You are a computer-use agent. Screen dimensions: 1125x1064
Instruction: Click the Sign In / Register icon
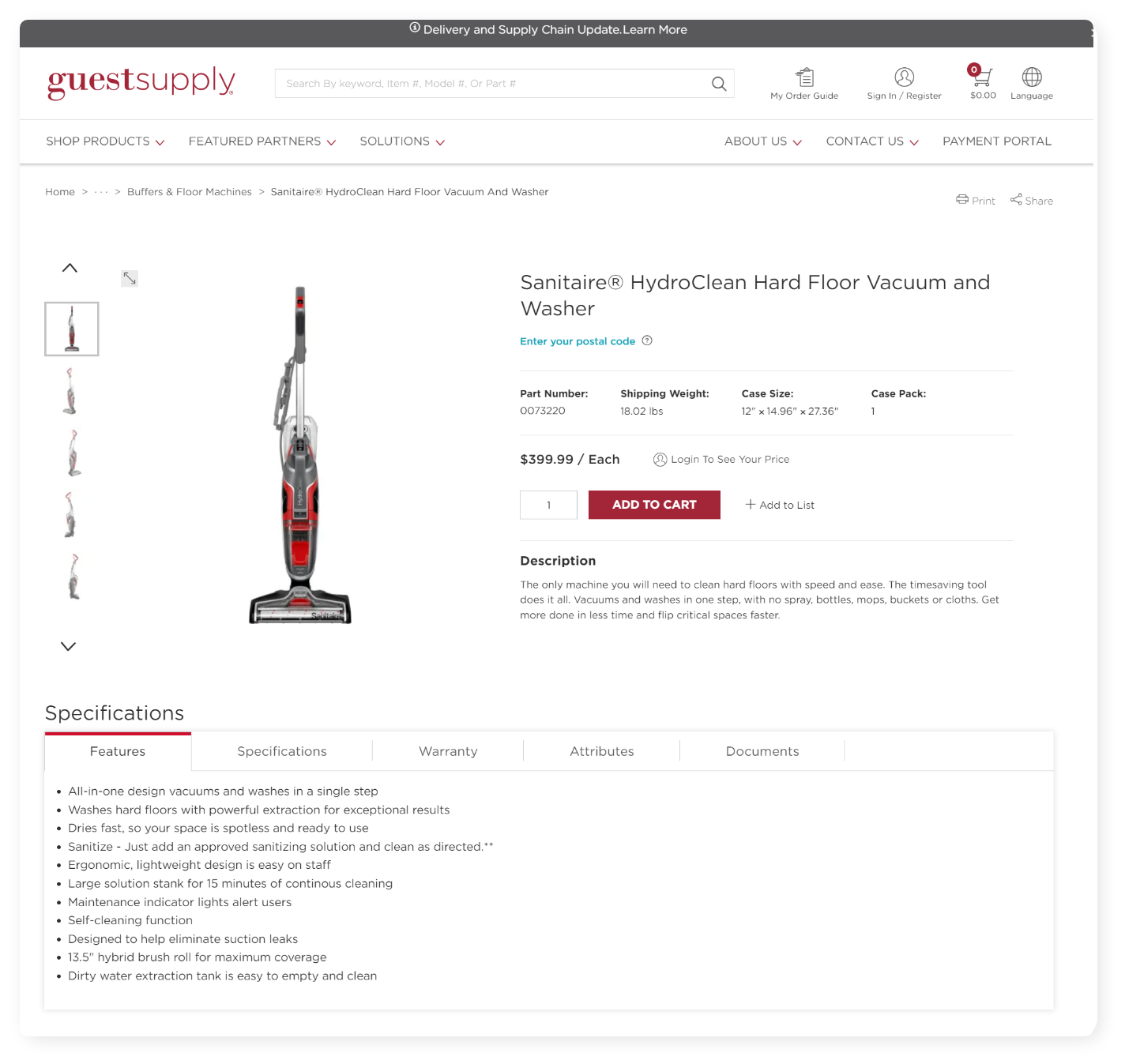click(x=904, y=77)
